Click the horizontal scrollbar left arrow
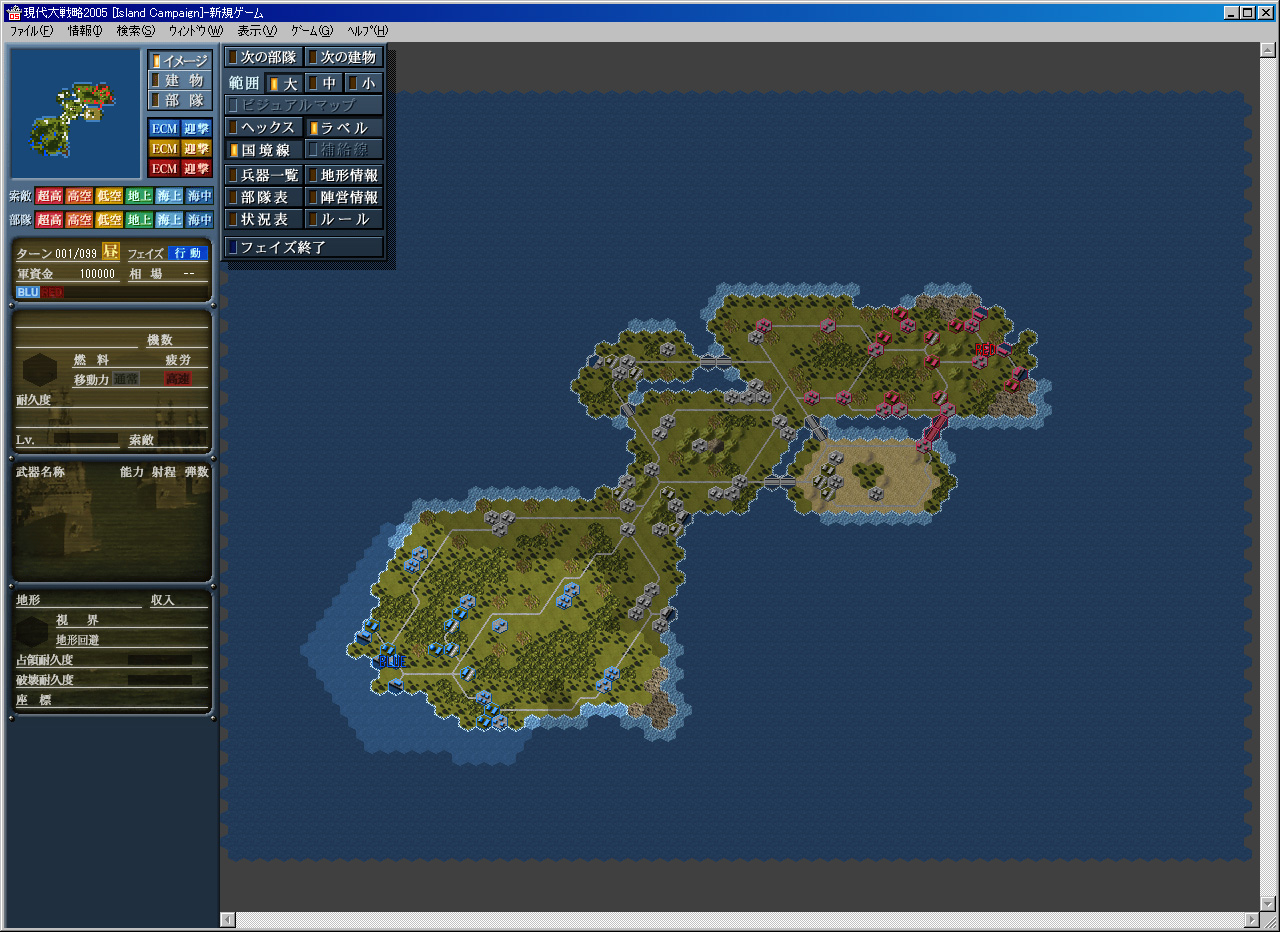The height and width of the screenshot is (932, 1280). pos(228,920)
